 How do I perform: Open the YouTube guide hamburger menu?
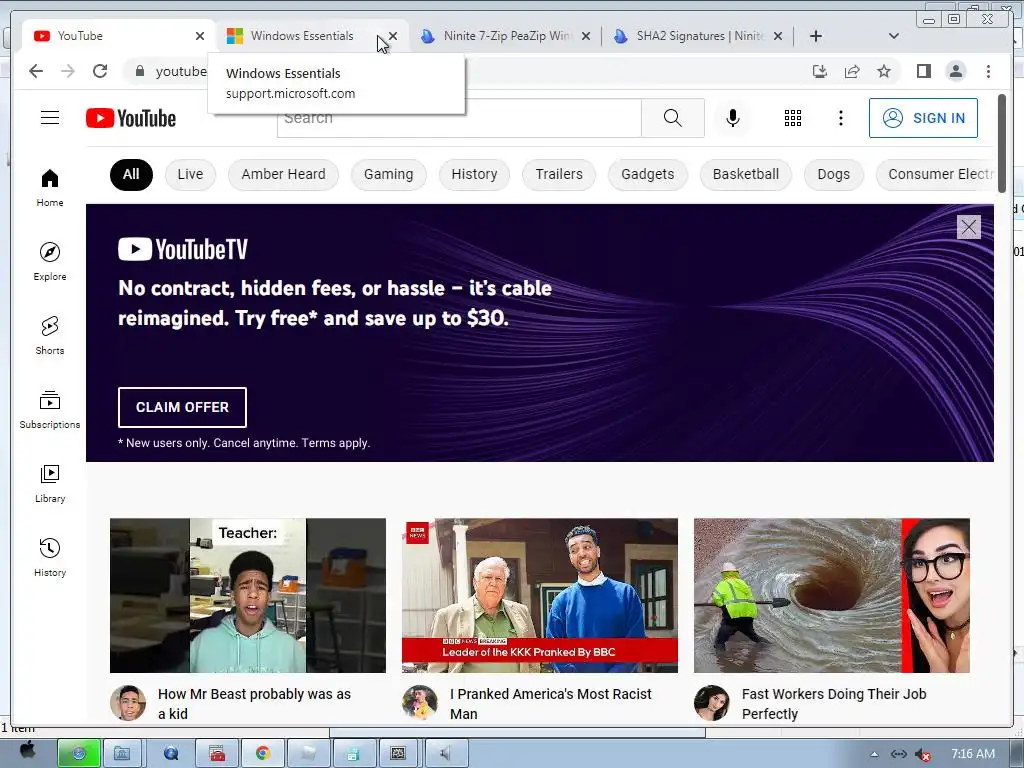50,118
